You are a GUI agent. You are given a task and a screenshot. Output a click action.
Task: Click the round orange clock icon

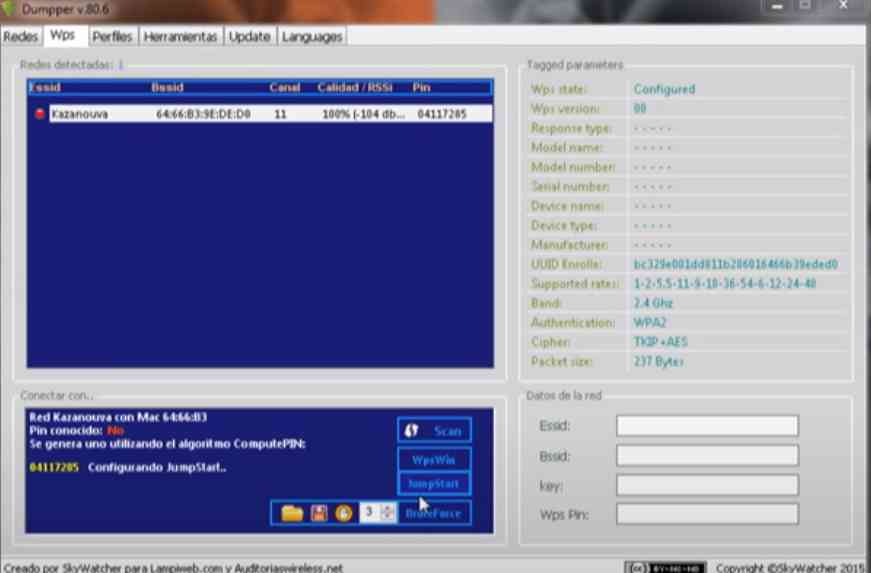344,513
